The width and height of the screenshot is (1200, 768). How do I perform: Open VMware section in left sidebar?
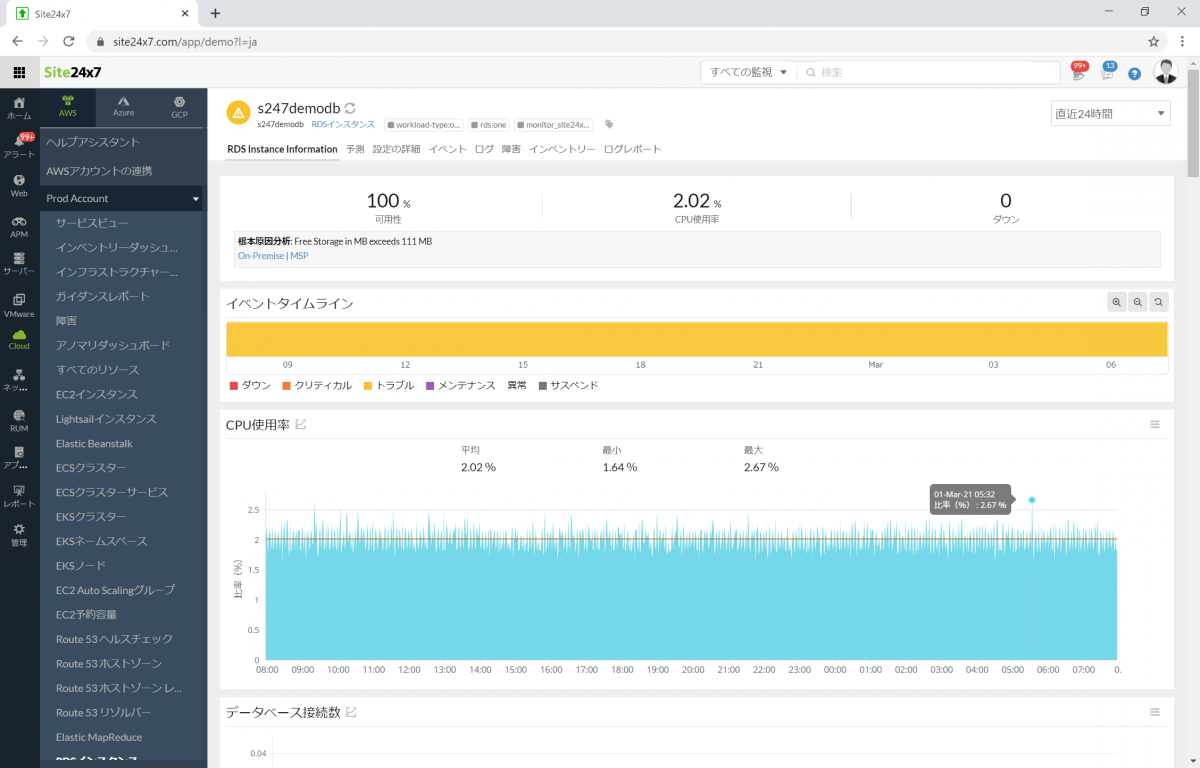19,305
